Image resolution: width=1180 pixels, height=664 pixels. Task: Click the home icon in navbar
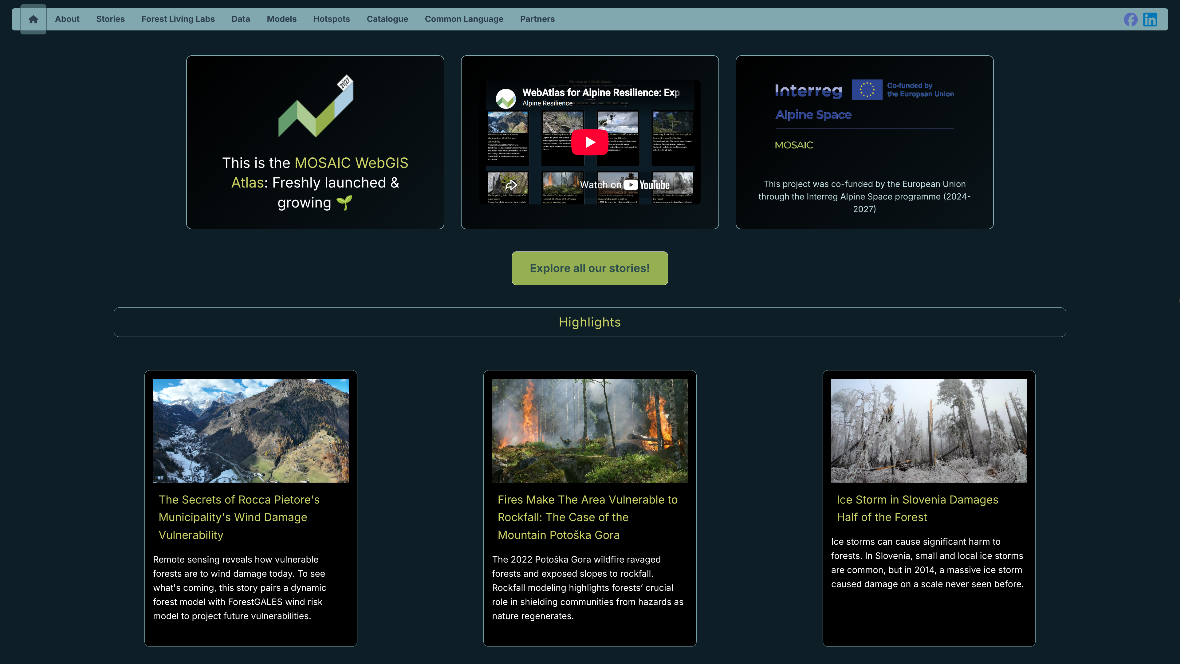33,19
